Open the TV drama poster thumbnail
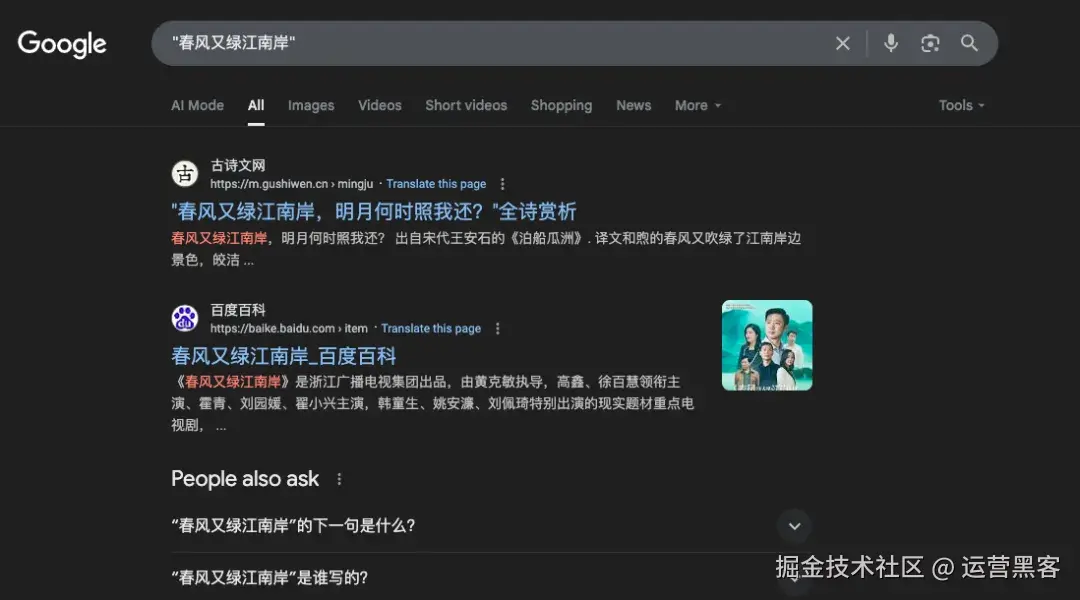The width and height of the screenshot is (1080, 600). tap(767, 345)
